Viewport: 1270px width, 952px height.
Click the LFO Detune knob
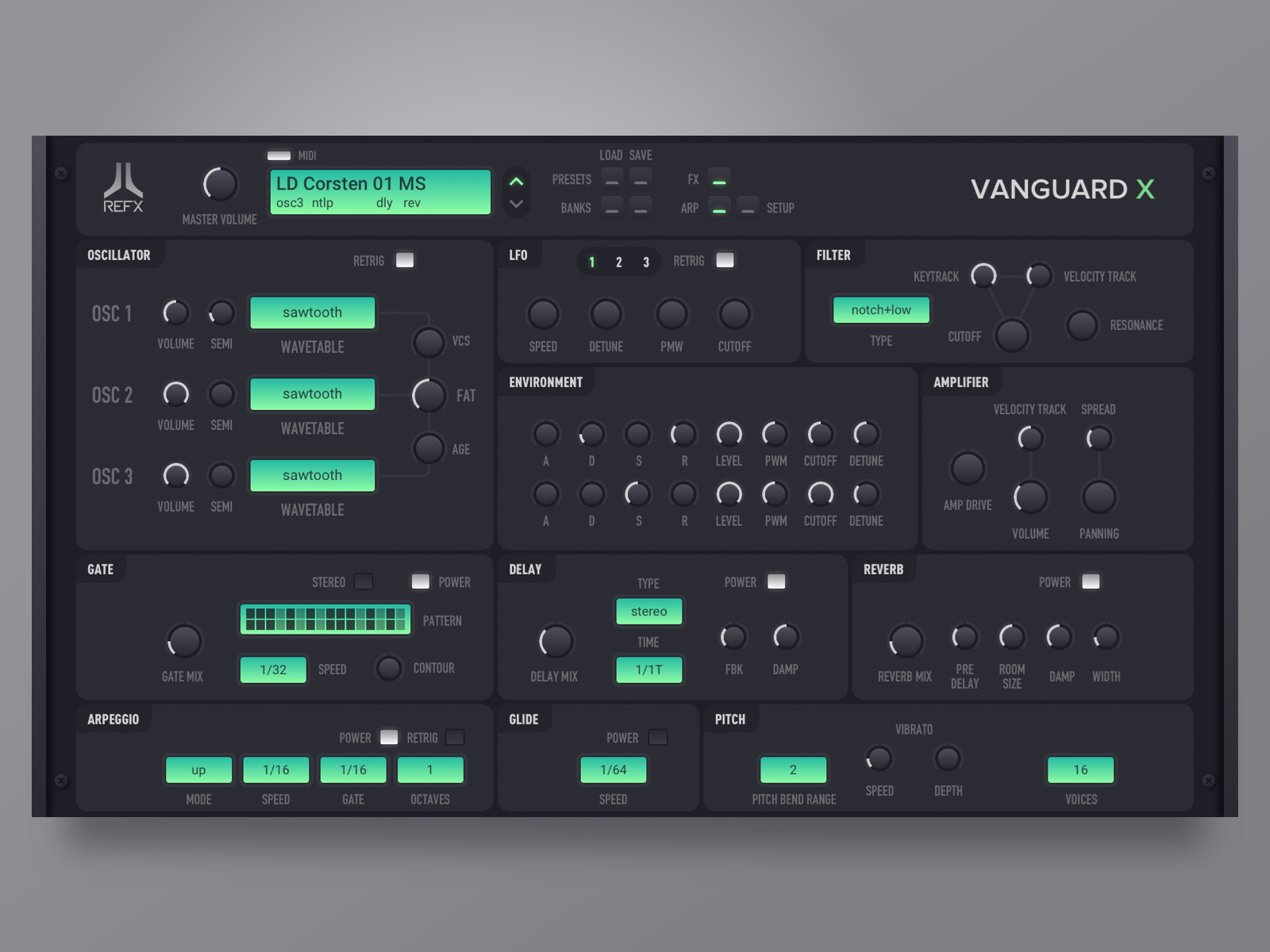pyautogui.click(x=606, y=314)
